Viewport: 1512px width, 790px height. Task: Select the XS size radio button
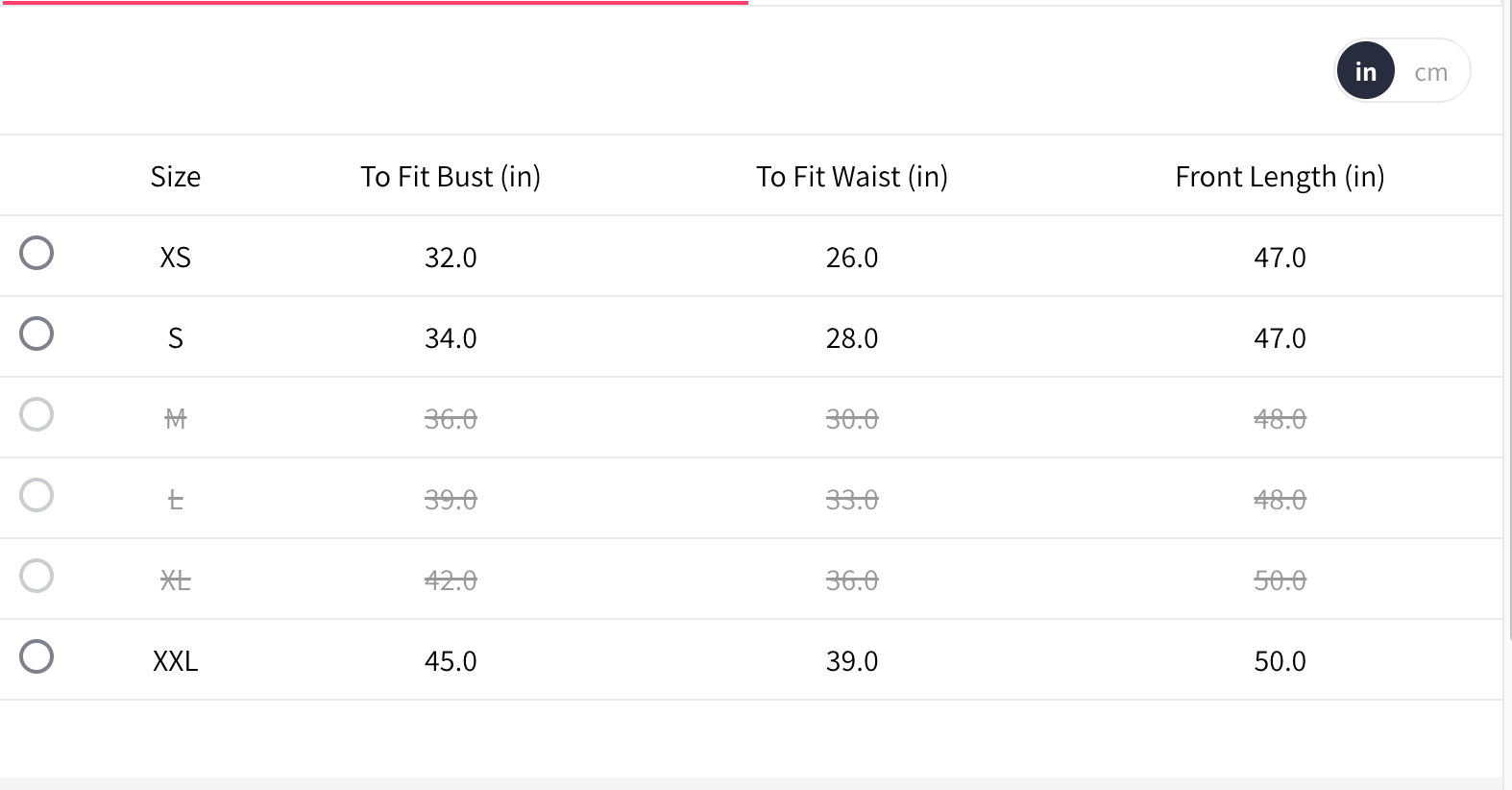pyautogui.click(x=37, y=253)
